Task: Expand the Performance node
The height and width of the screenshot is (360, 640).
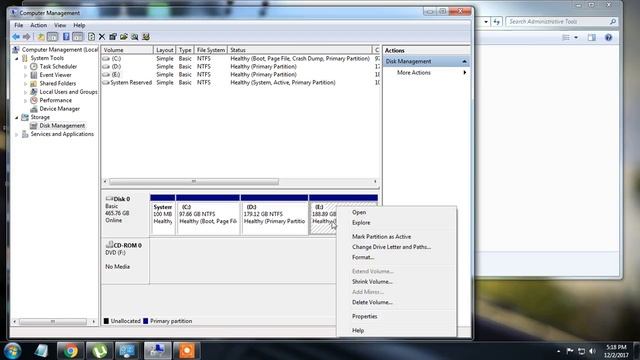Action: pyautogui.click(x=26, y=100)
